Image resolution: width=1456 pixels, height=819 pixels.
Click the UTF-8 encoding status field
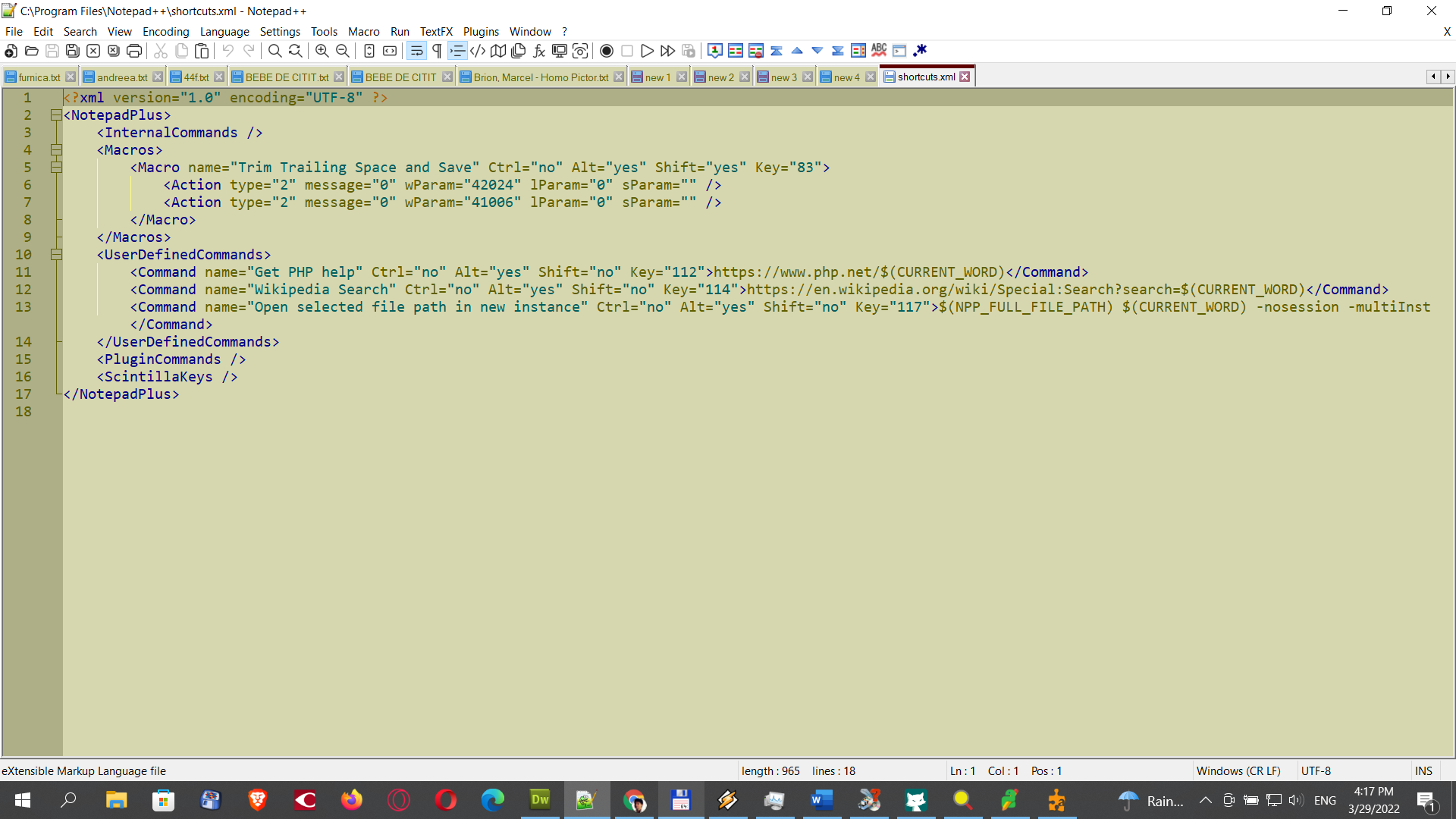[x=1316, y=770]
